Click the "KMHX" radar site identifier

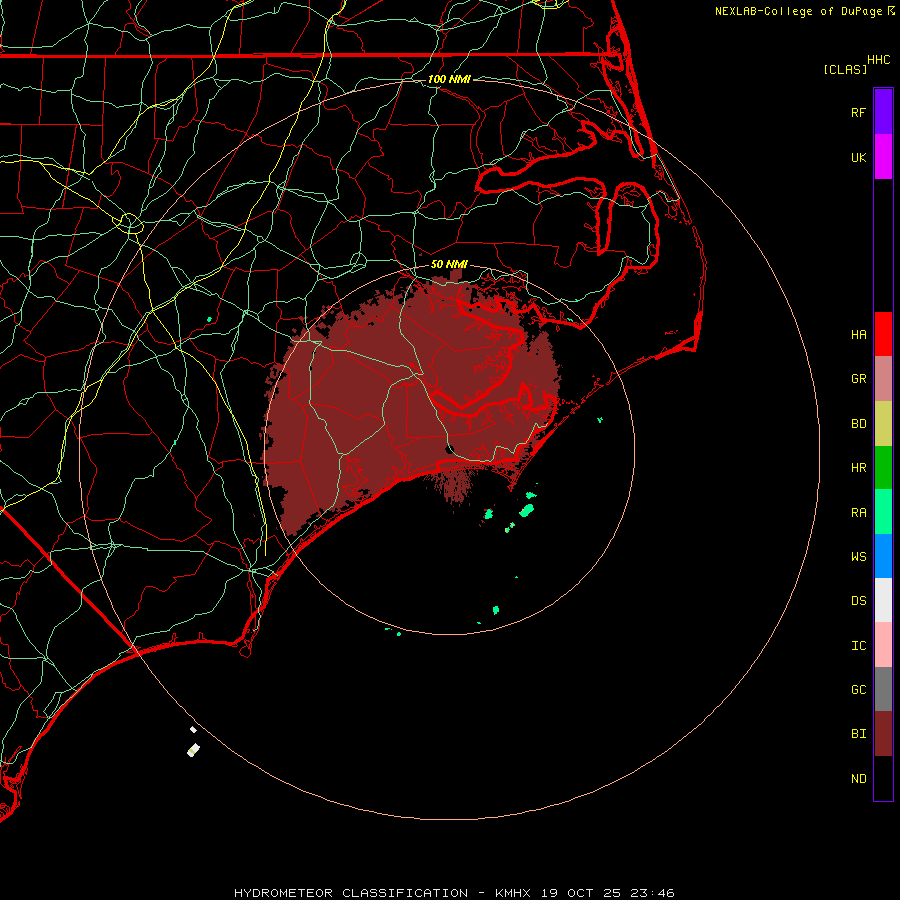coord(513,893)
